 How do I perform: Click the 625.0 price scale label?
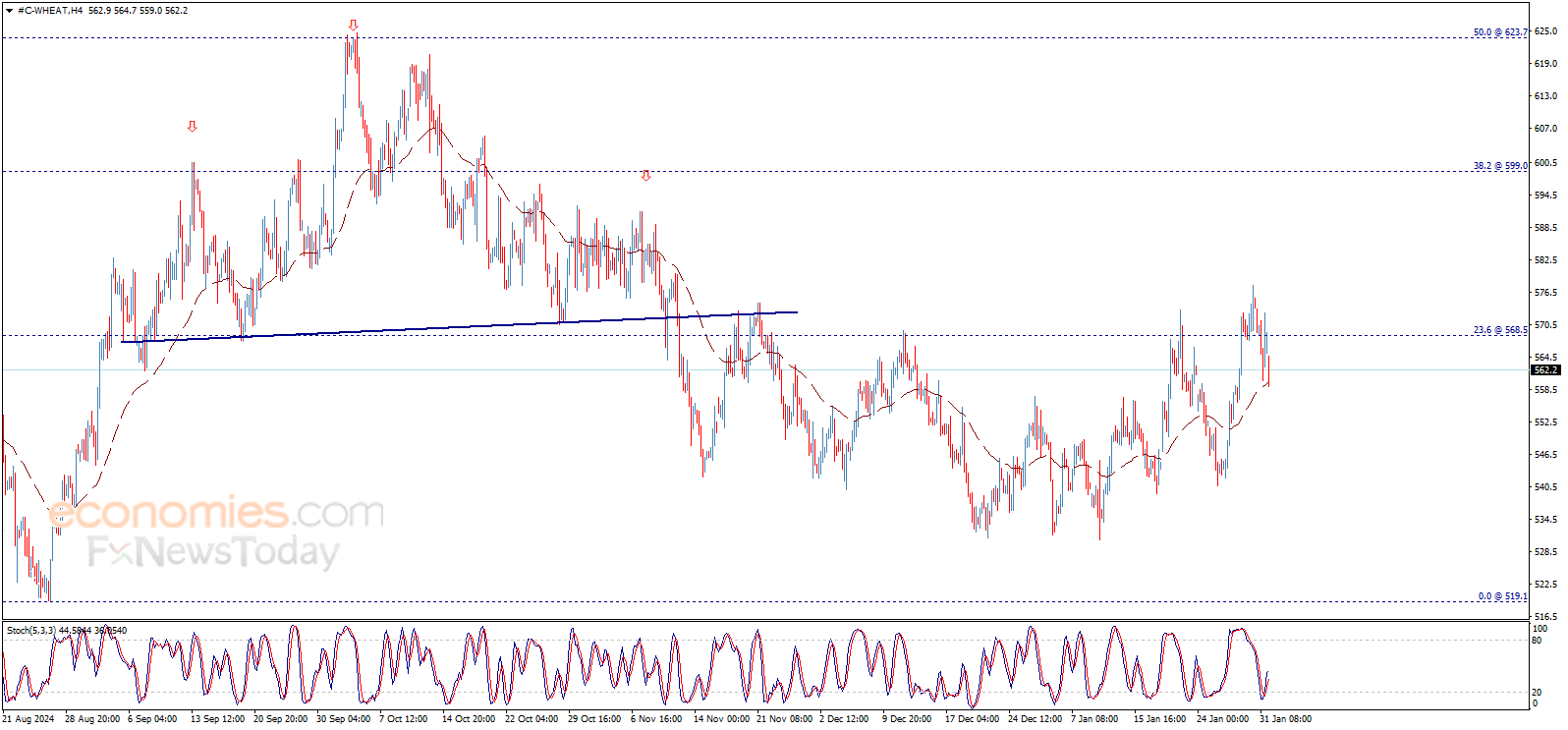(x=1545, y=31)
